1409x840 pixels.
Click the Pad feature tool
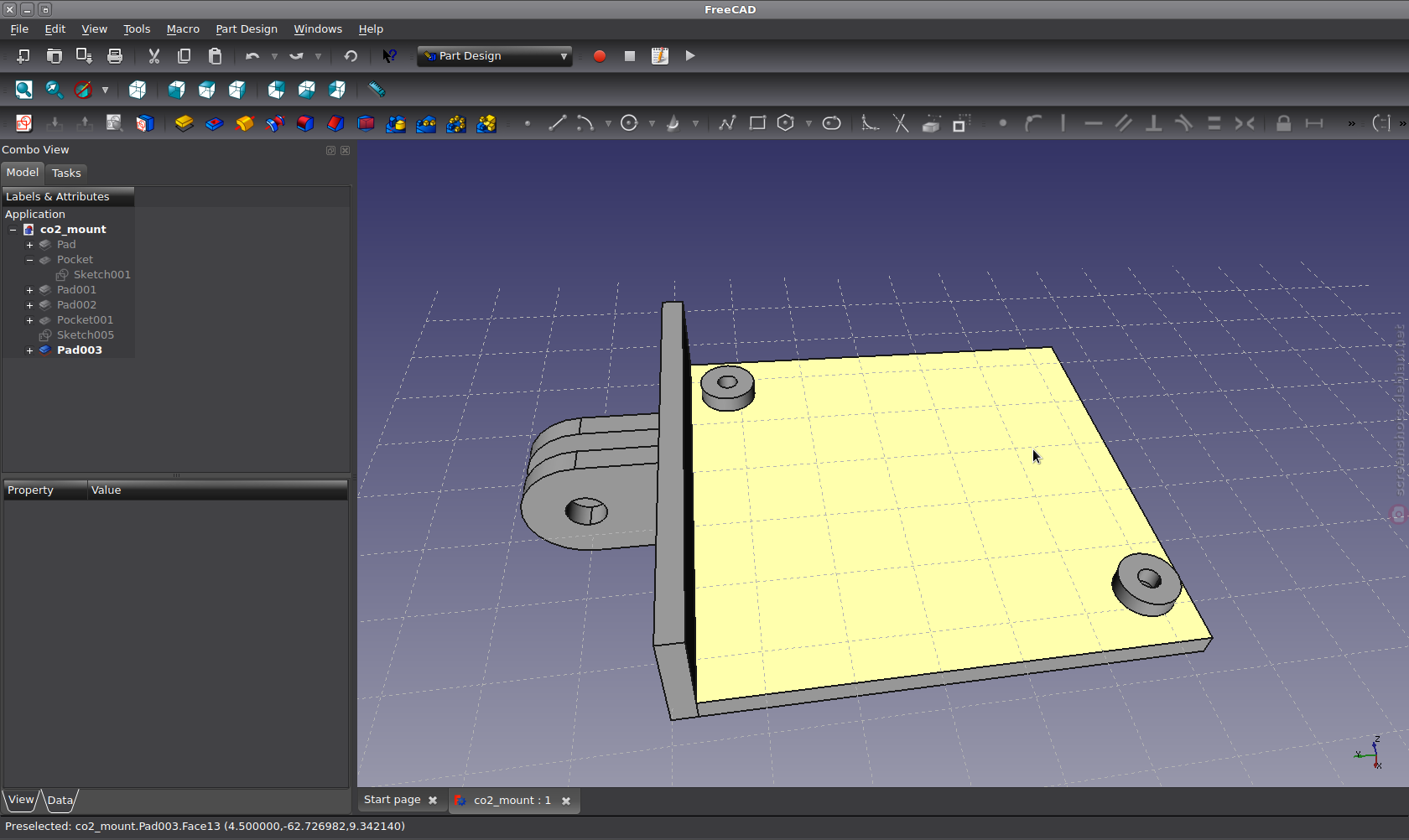tap(184, 123)
